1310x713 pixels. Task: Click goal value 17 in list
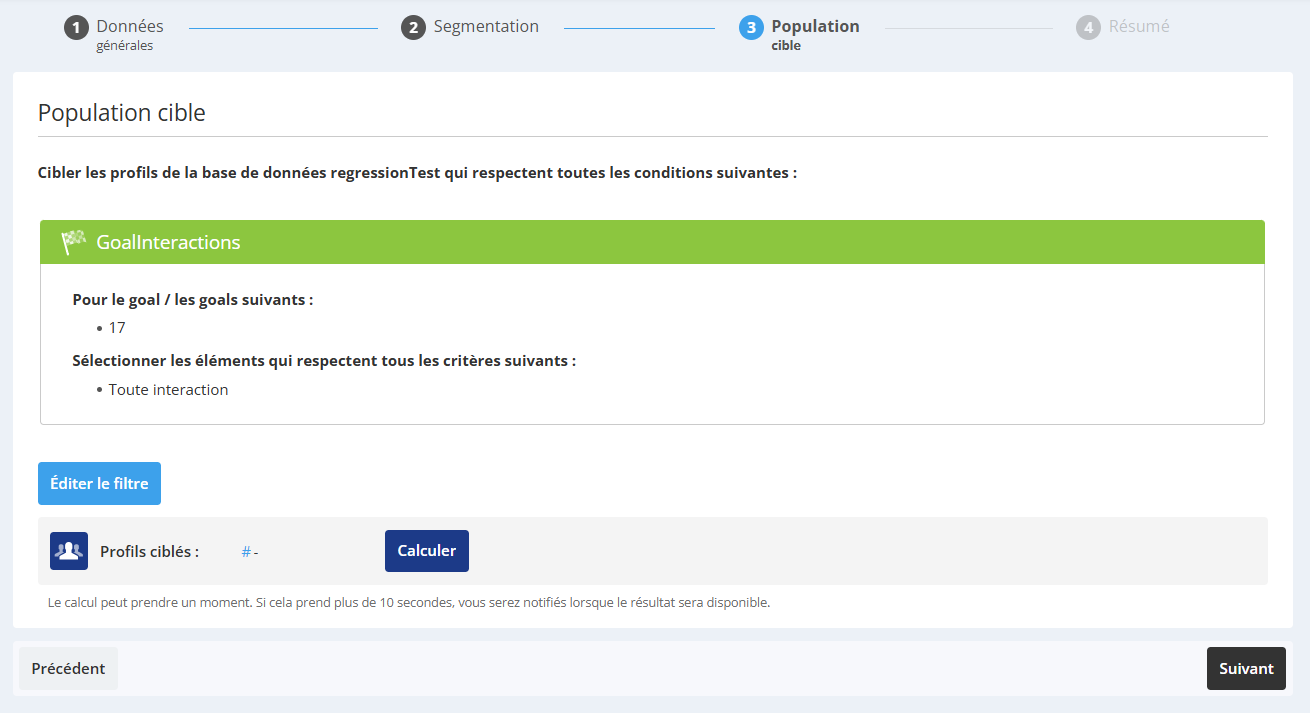tap(117, 328)
